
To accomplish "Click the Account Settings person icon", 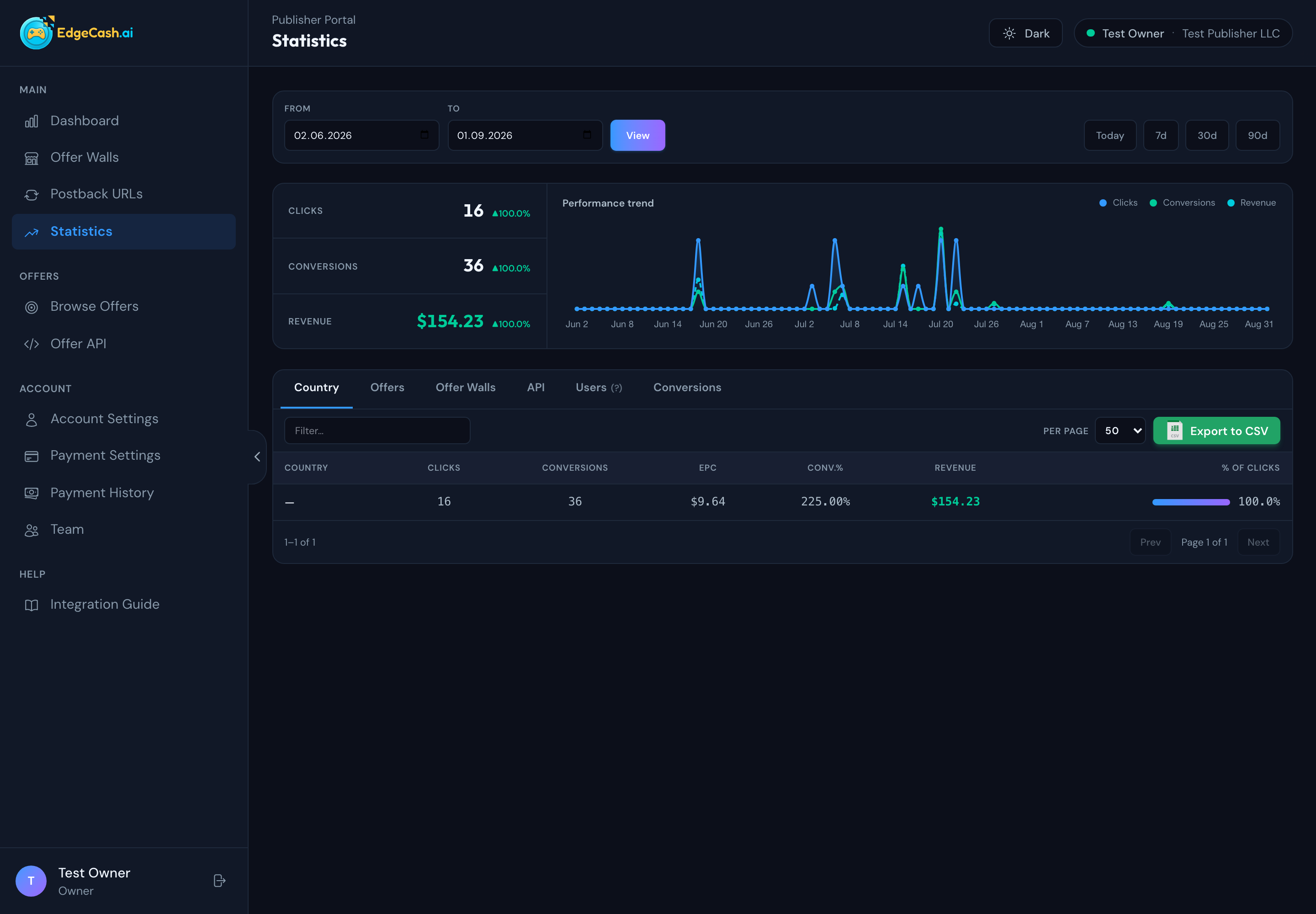I will point(32,420).
